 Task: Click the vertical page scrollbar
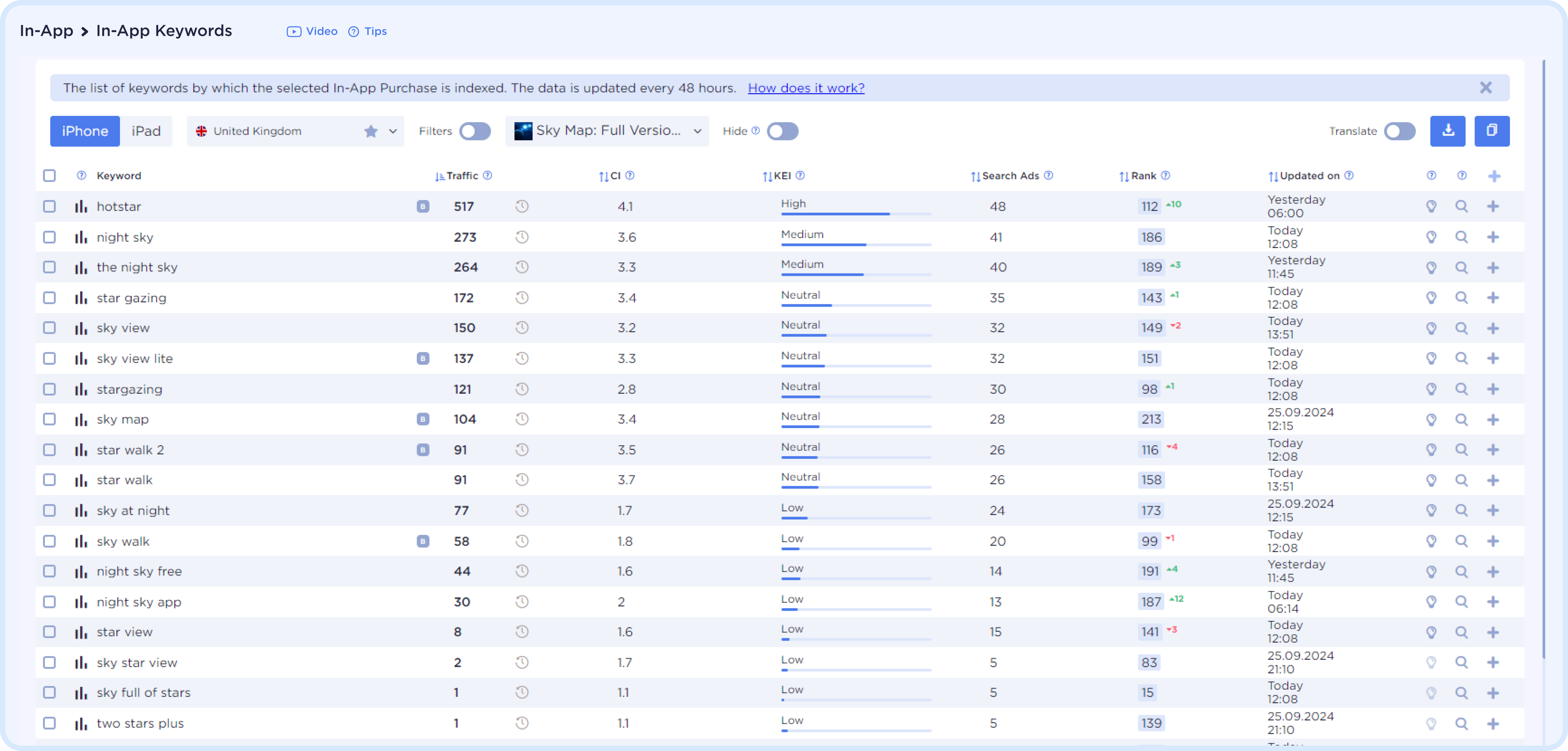pyautogui.click(x=1544, y=359)
